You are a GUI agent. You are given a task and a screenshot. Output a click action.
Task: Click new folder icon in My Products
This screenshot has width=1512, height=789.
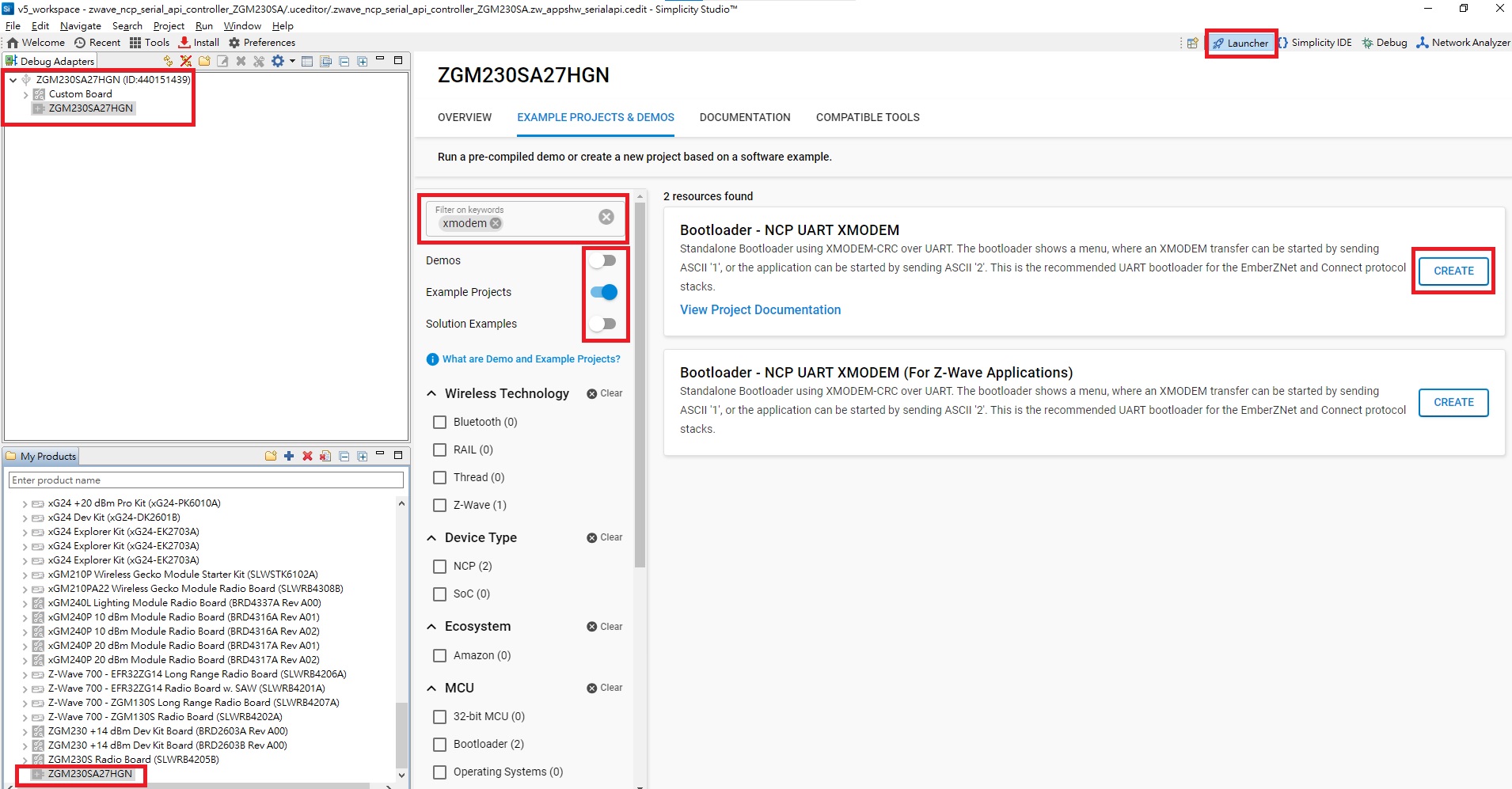[271, 456]
